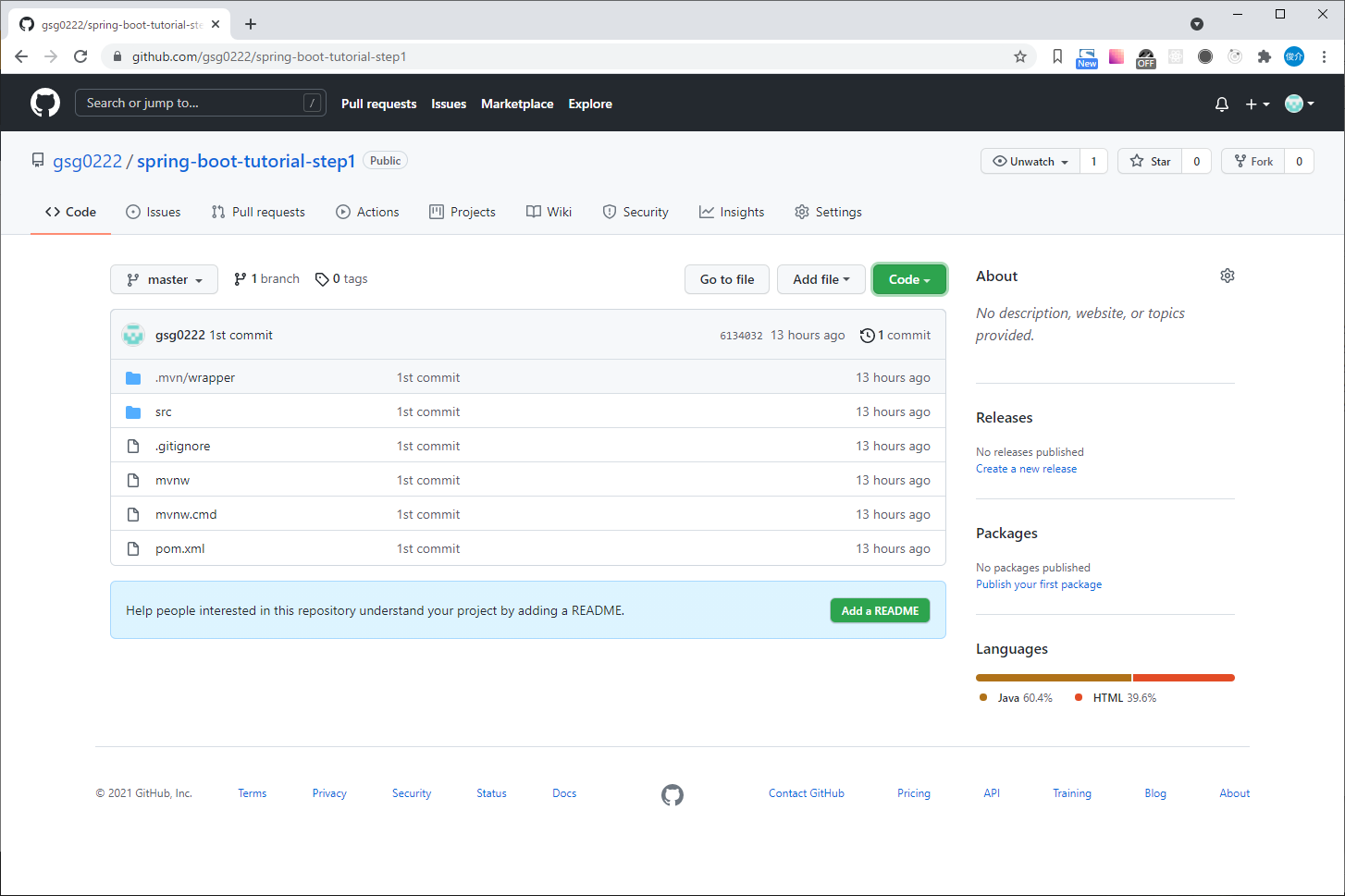Switch to the Issues tab
1345x896 pixels.
pyautogui.click(x=153, y=212)
